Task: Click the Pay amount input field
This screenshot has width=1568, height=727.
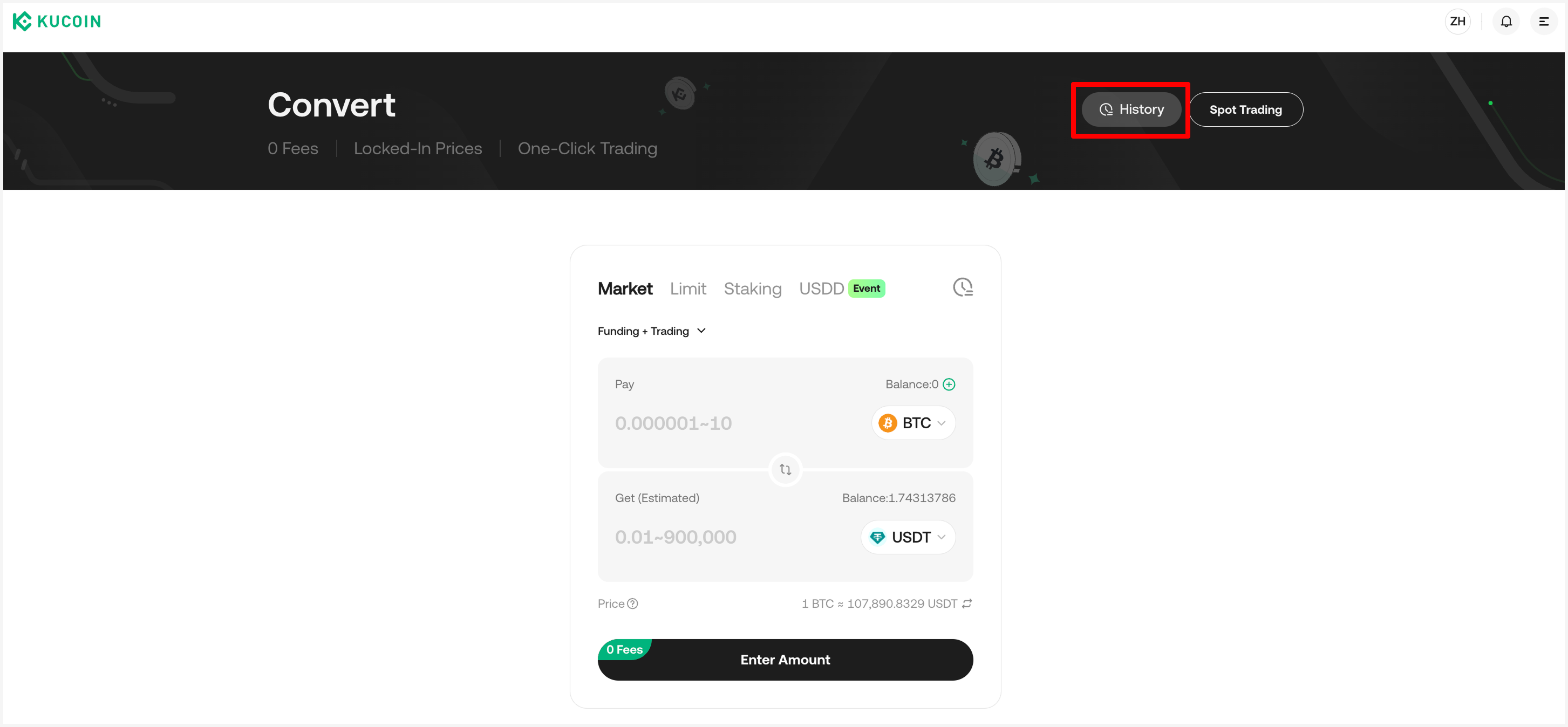Action: click(731, 423)
